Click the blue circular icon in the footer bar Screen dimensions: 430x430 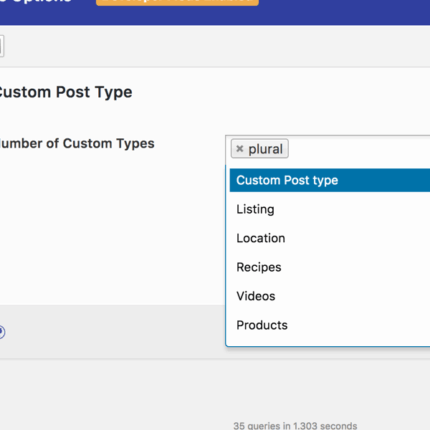click(2, 332)
